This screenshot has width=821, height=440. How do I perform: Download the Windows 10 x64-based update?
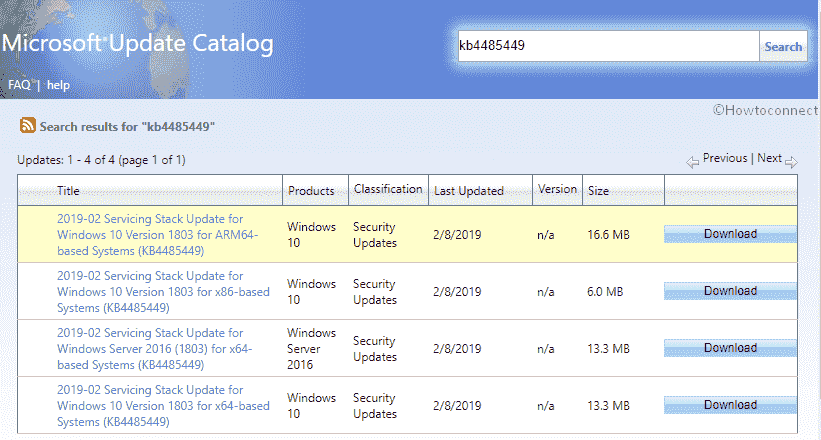(730, 405)
